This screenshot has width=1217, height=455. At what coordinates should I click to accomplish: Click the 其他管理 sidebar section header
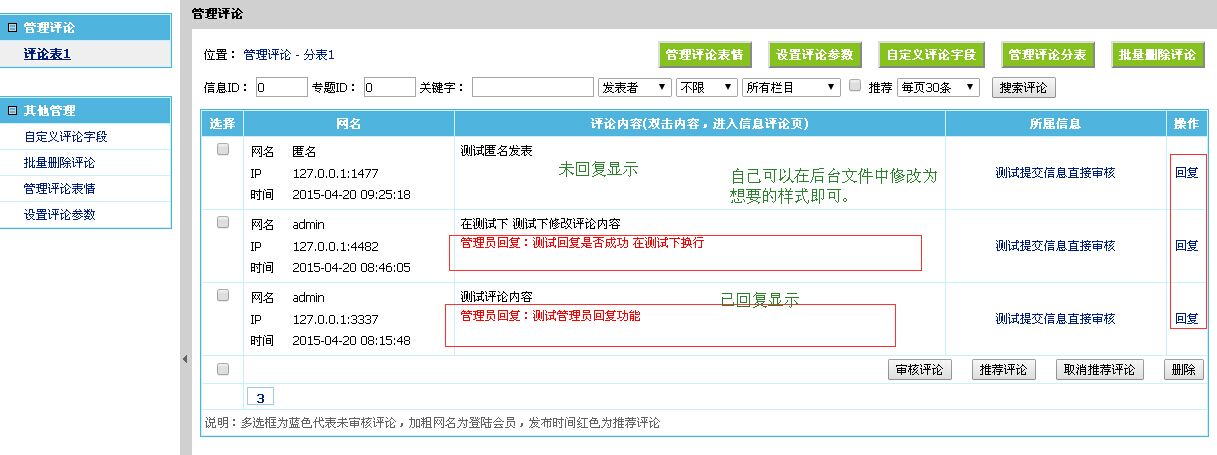(x=86, y=110)
